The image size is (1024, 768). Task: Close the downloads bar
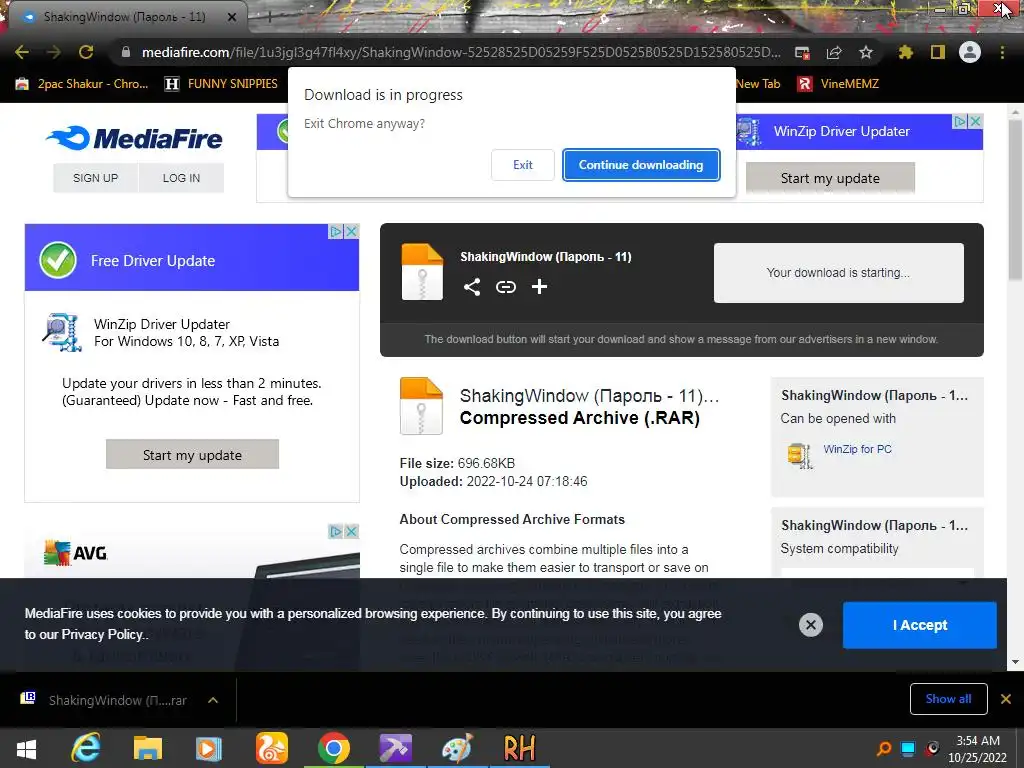1006,699
